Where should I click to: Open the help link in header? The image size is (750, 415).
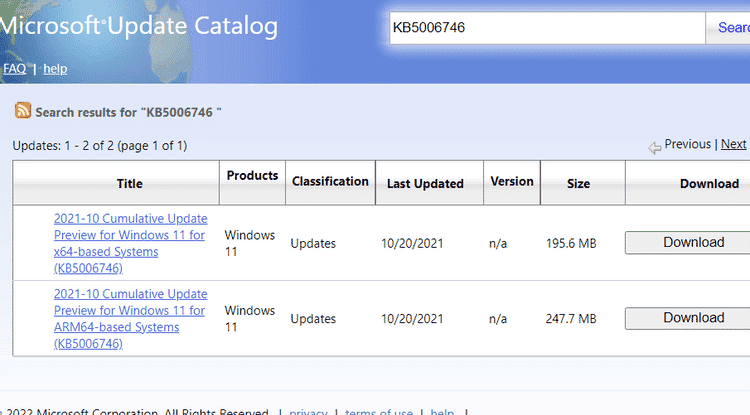55,69
